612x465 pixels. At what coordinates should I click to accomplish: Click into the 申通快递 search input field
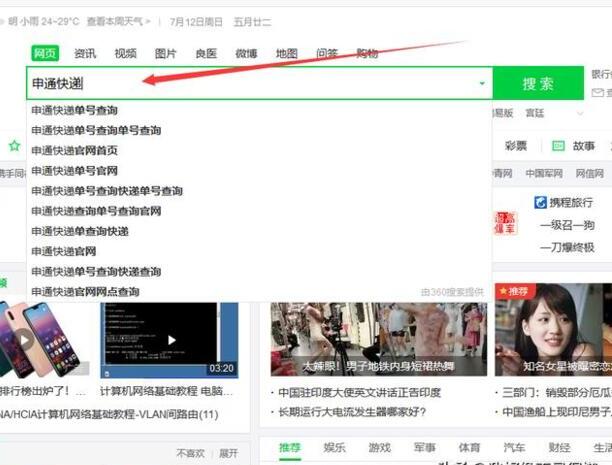250,84
